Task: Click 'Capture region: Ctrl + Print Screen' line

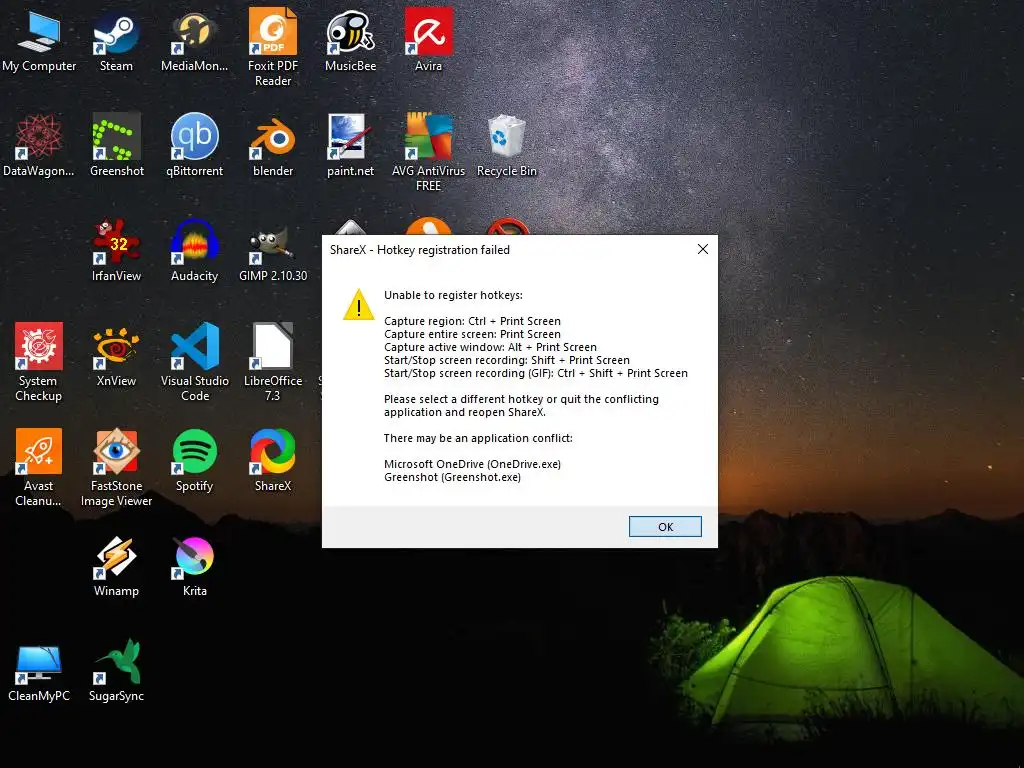Action: tap(472, 321)
